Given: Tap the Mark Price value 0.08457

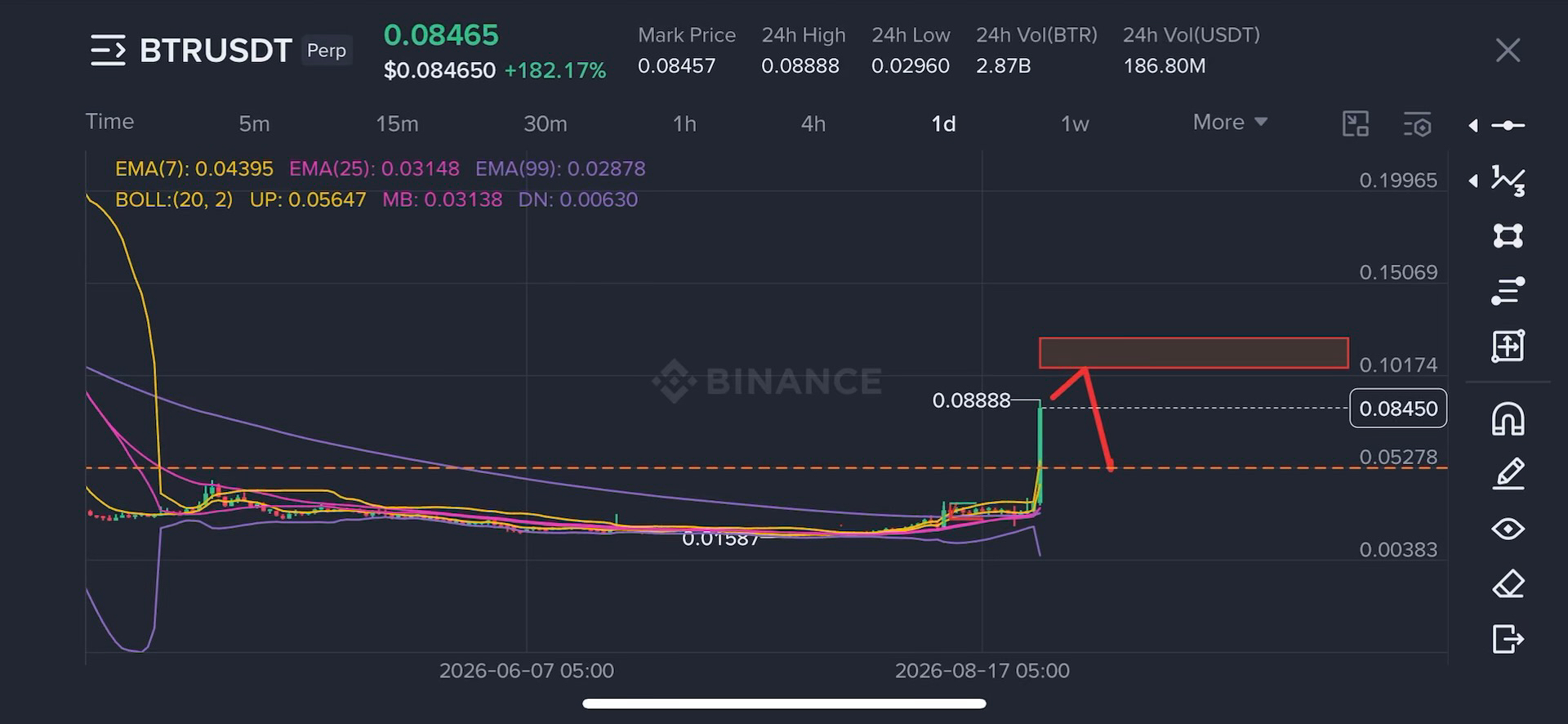Looking at the screenshot, I should 676,66.
